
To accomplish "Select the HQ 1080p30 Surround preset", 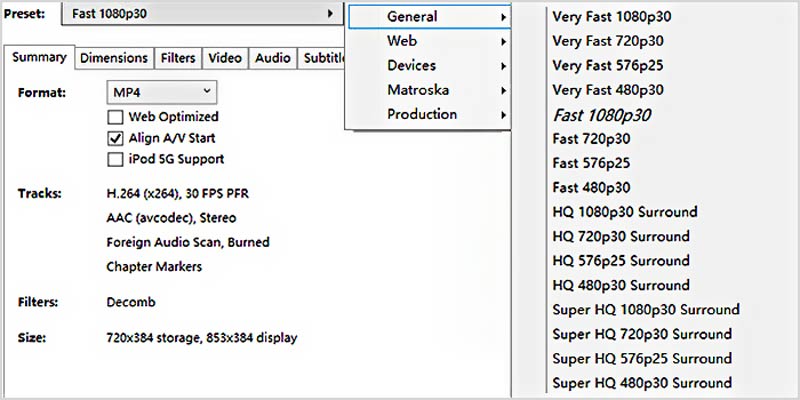I will [625, 212].
